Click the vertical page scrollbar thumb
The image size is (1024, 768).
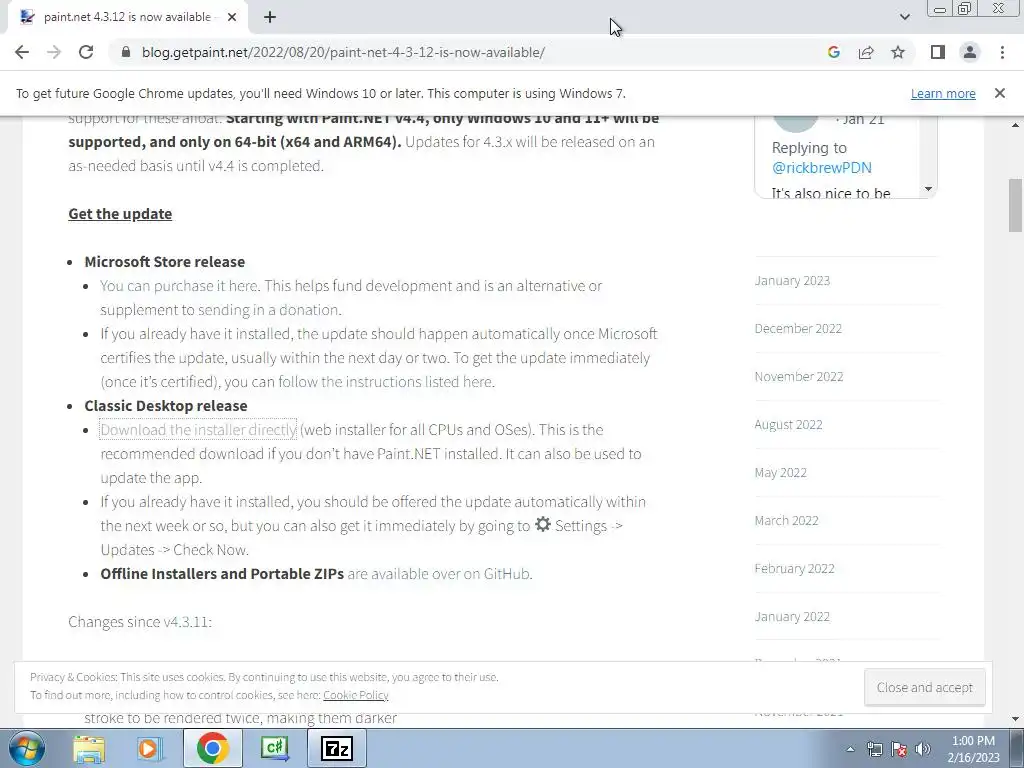pyautogui.click(x=1016, y=205)
